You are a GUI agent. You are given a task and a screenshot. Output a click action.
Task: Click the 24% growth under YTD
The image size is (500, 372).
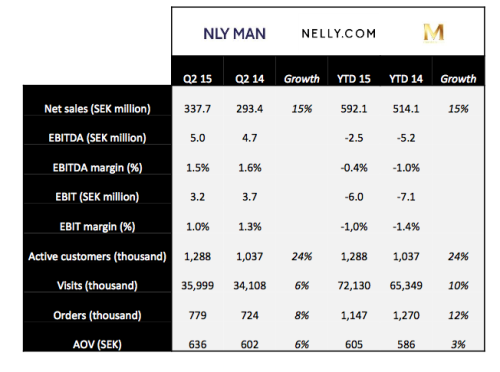[x=458, y=256]
